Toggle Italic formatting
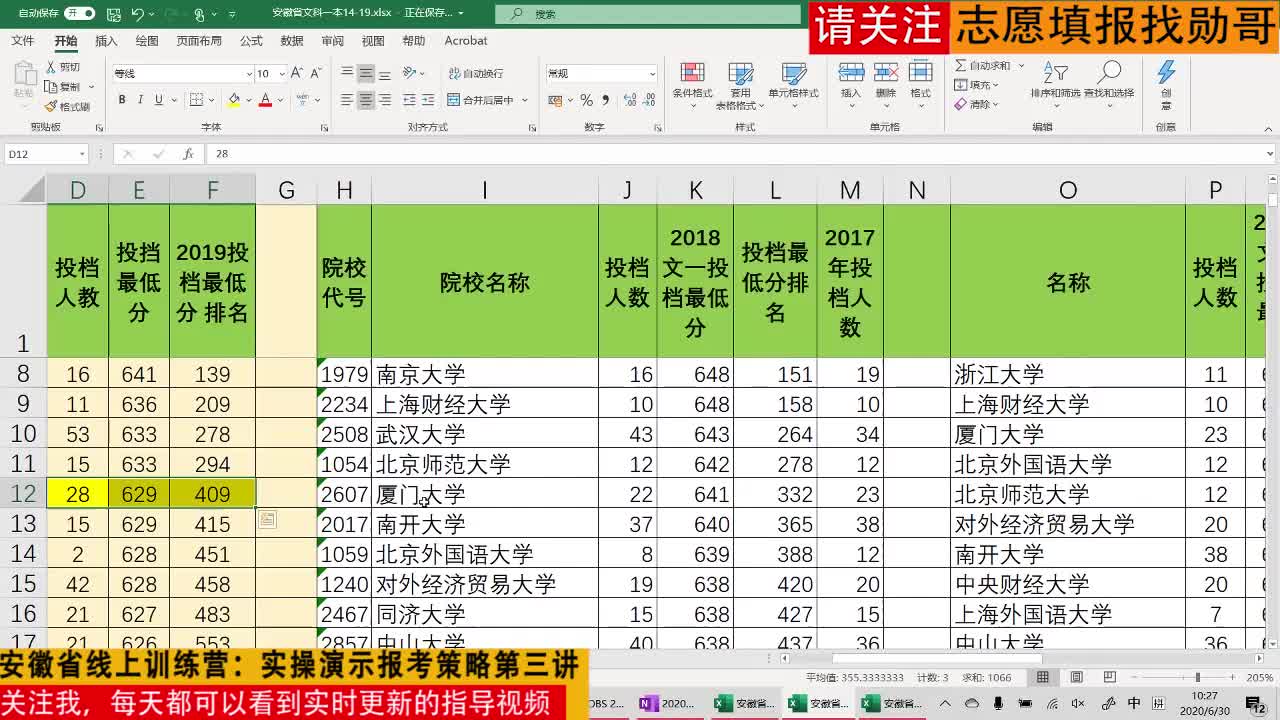Viewport: 1280px width, 720px height. tap(140, 100)
